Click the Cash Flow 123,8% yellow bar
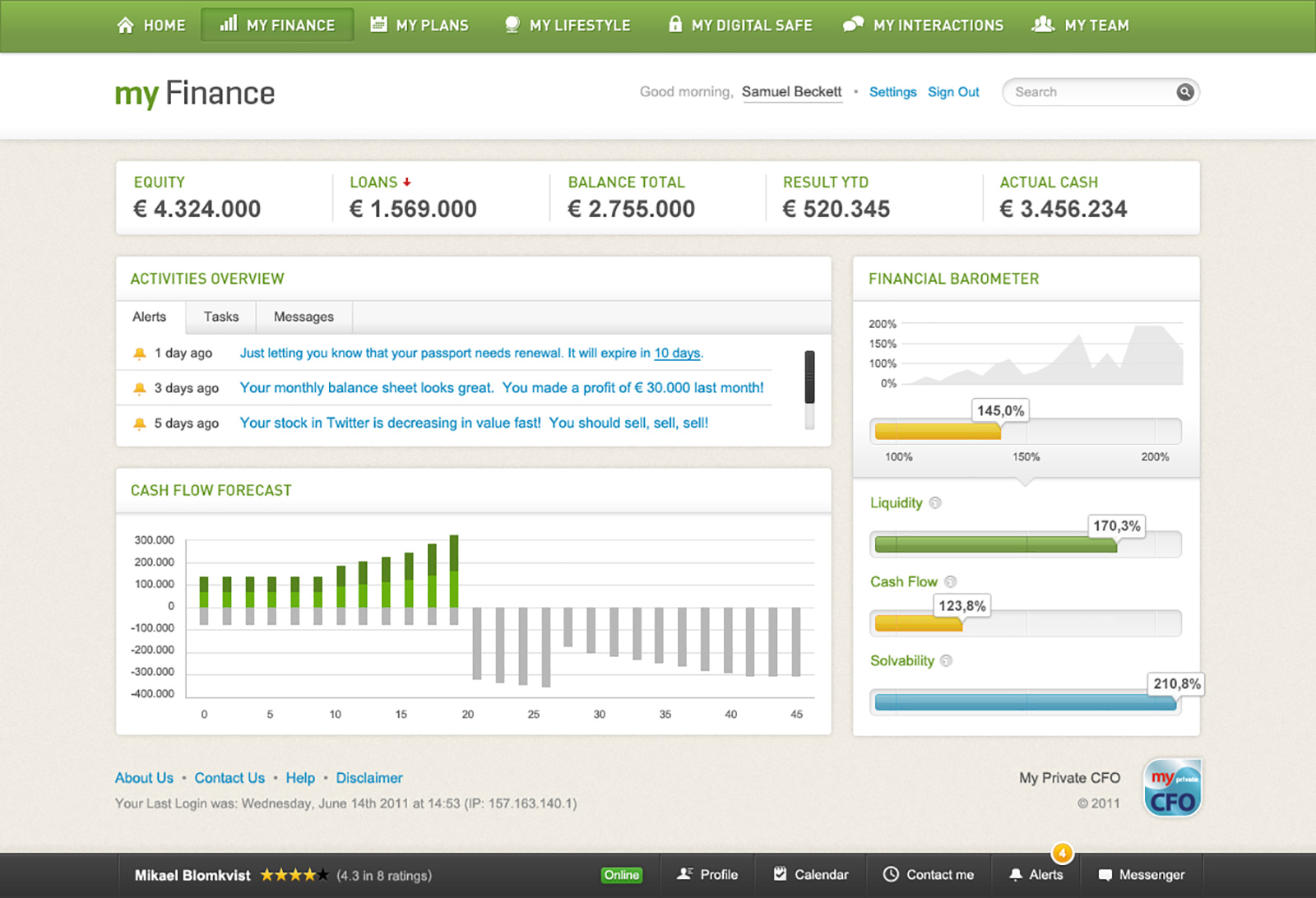Screen dimensions: 1316x898 (919, 623)
